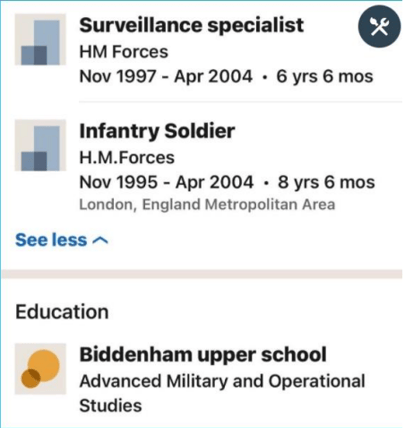The height and width of the screenshot is (428, 405).
Task: Click the 6 yrs 6 mos duration
Action: coord(324,77)
